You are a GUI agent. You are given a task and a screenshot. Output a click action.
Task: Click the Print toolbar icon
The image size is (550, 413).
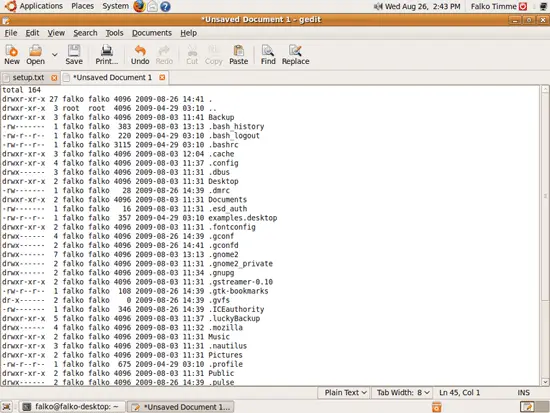pyautogui.click(x=107, y=55)
